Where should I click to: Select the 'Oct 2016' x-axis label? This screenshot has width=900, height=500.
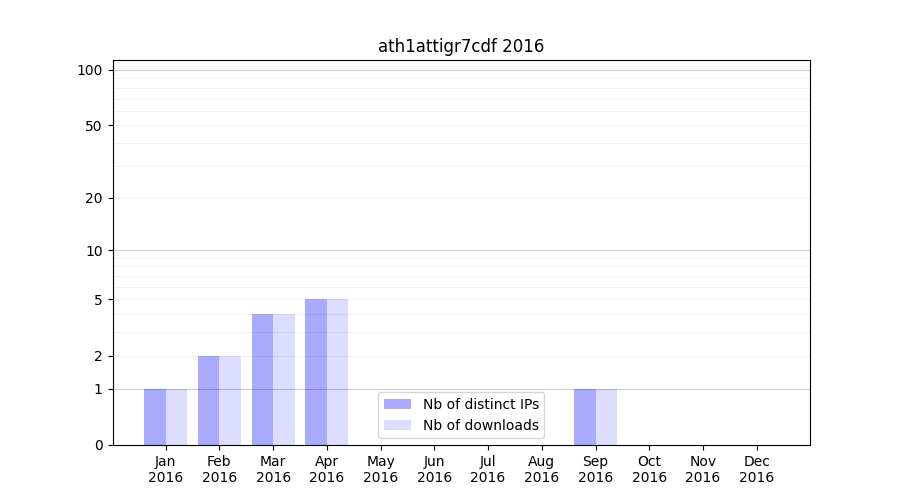[x=649, y=469]
